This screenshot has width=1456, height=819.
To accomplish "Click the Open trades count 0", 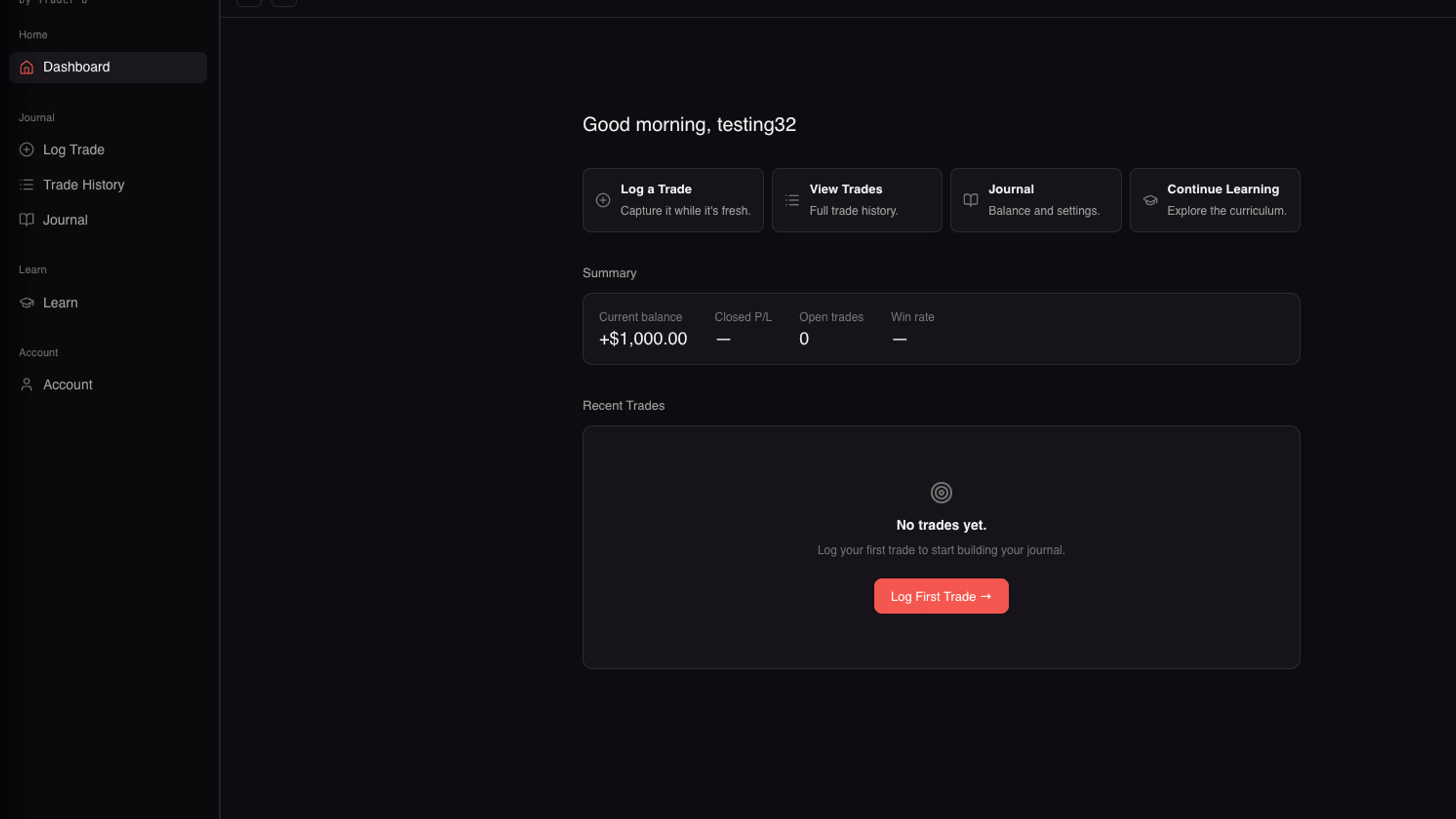I will tap(804, 339).
